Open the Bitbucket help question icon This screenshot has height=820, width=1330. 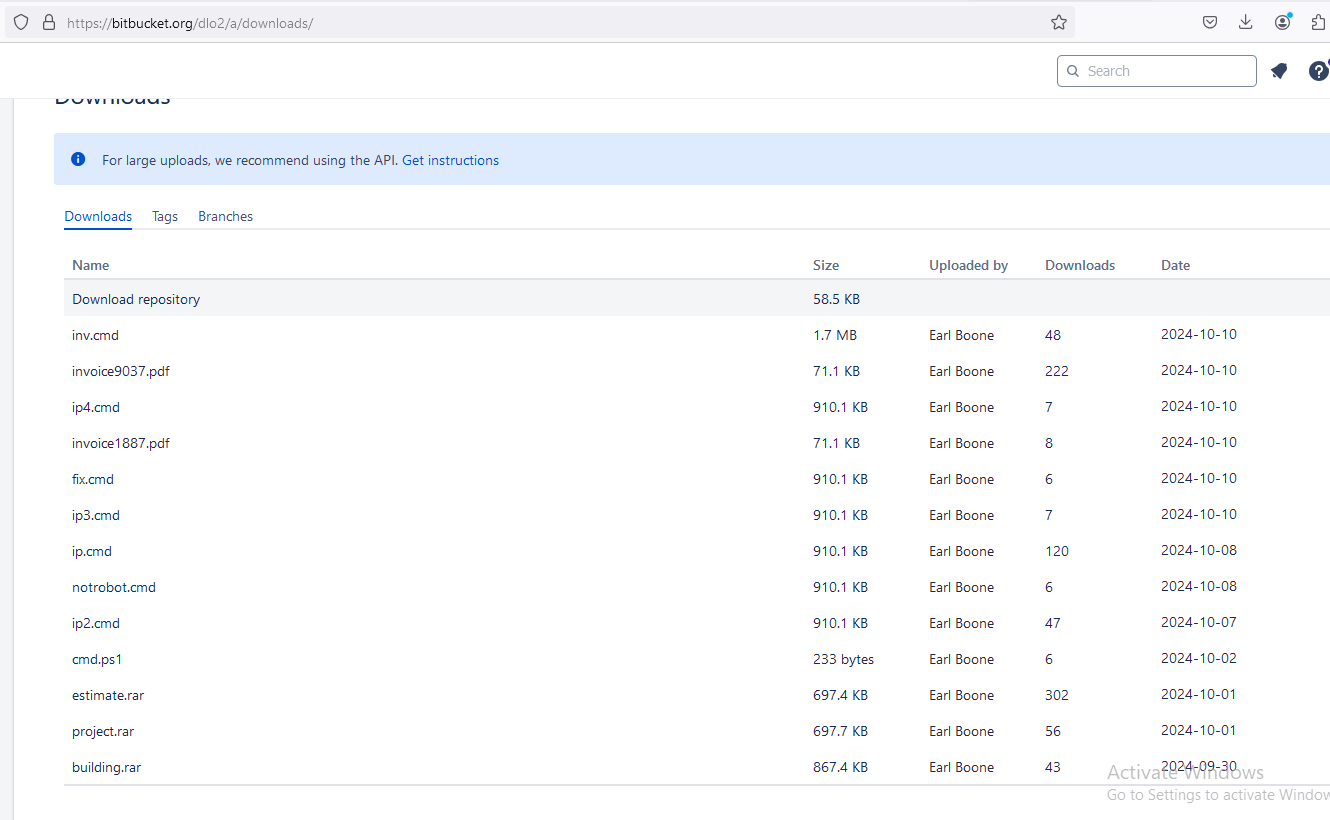pos(1319,71)
